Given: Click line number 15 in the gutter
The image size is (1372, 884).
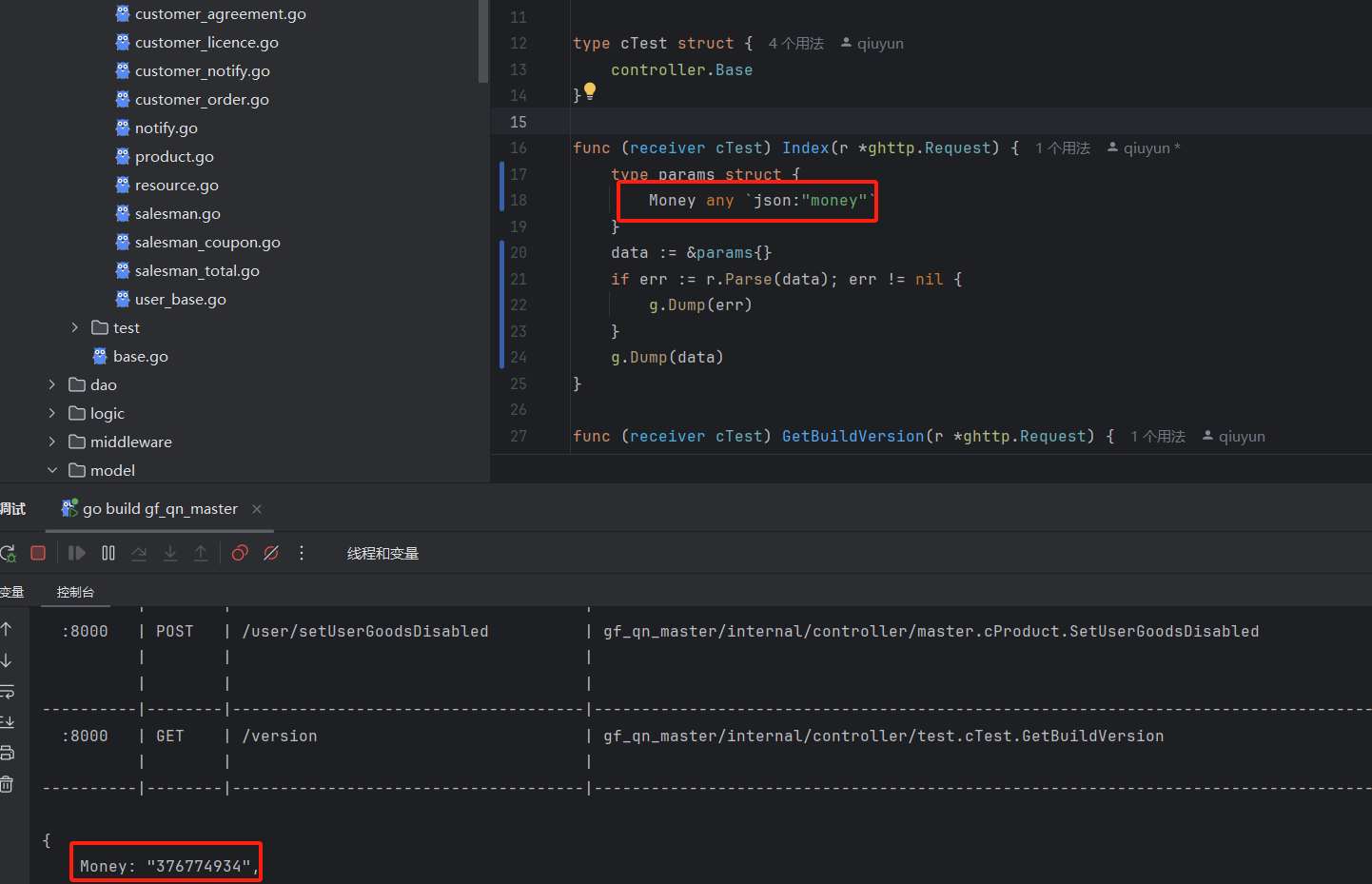Looking at the screenshot, I should click(x=519, y=122).
